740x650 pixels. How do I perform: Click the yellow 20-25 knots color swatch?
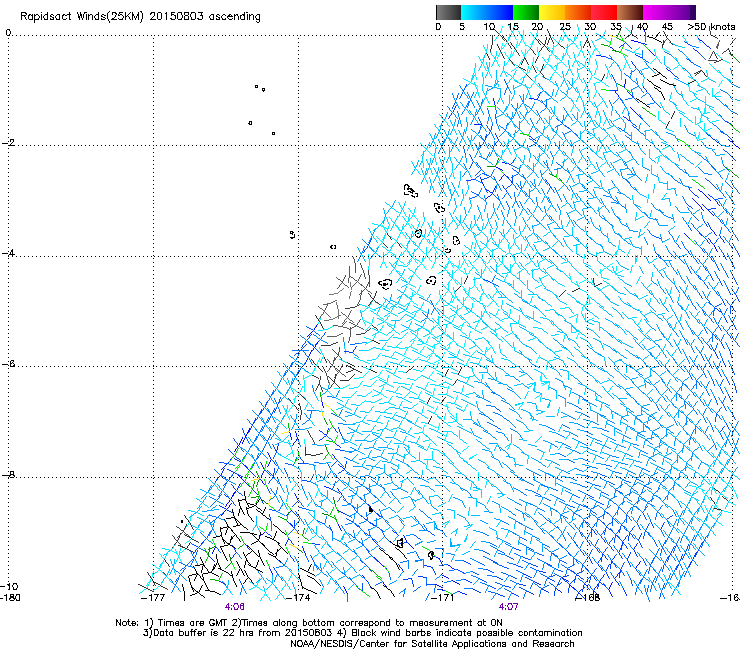[552, 12]
